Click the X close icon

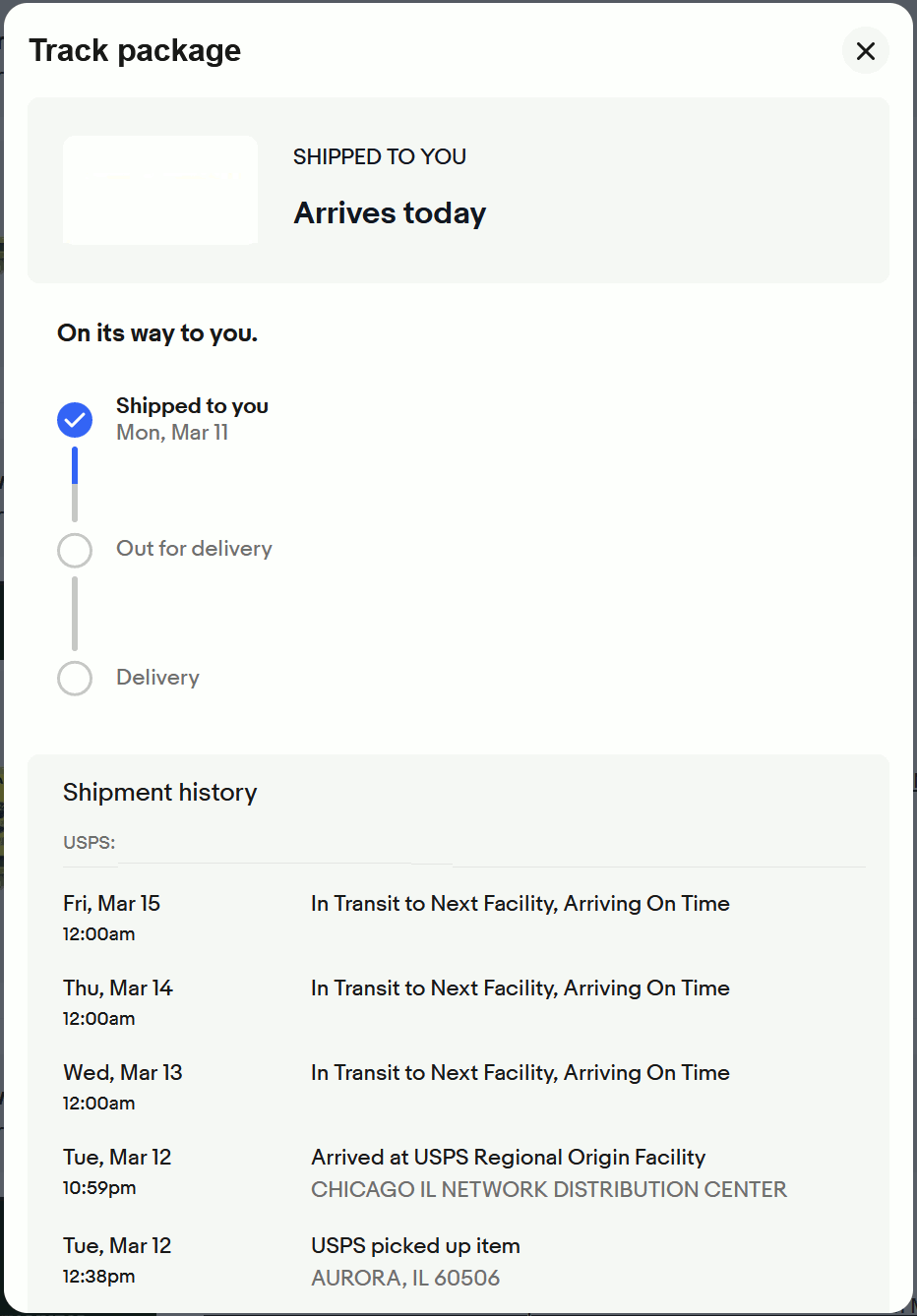[x=865, y=50]
